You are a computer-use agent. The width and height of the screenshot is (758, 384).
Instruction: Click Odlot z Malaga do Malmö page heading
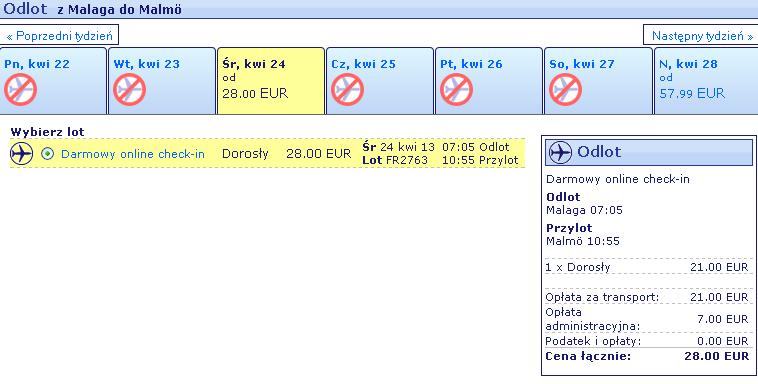(x=92, y=9)
